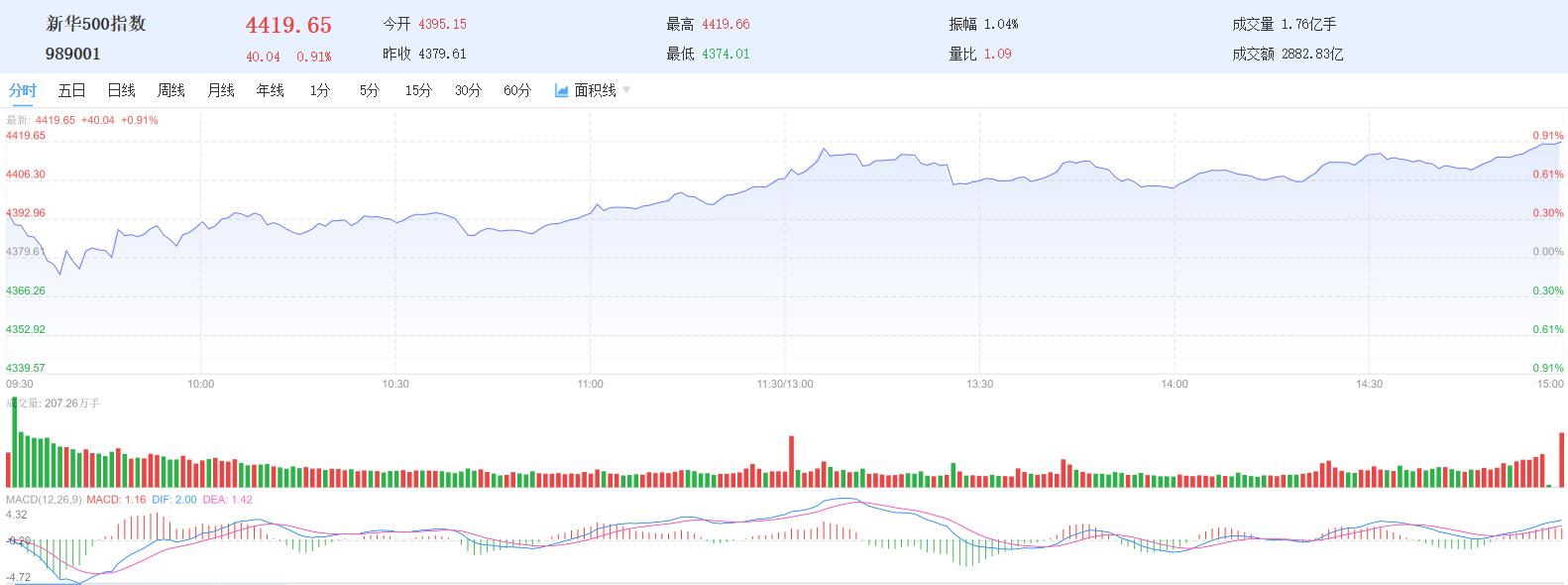Open the 五日 five-day chart tab
The height and width of the screenshot is (585, 1568).
[71, 90]
